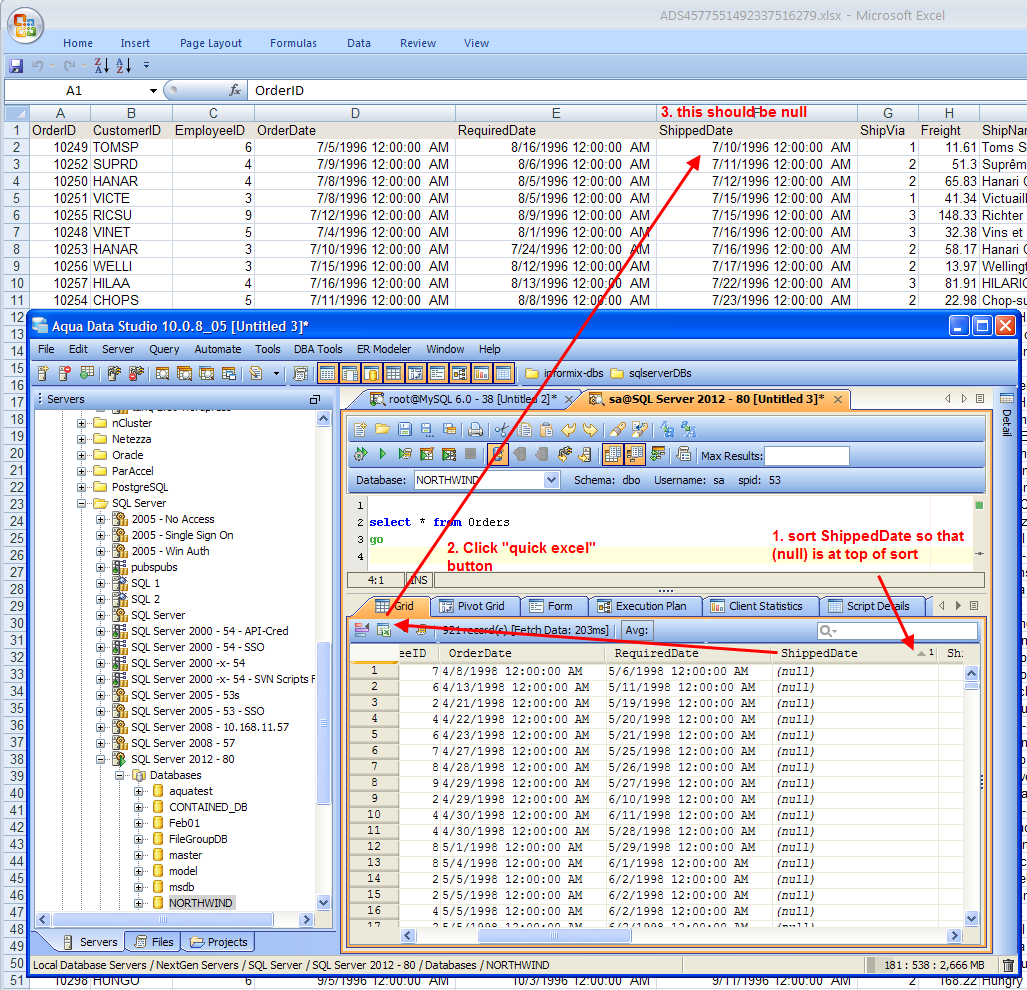Click the Print icon in query toolbar

(476, 430)
